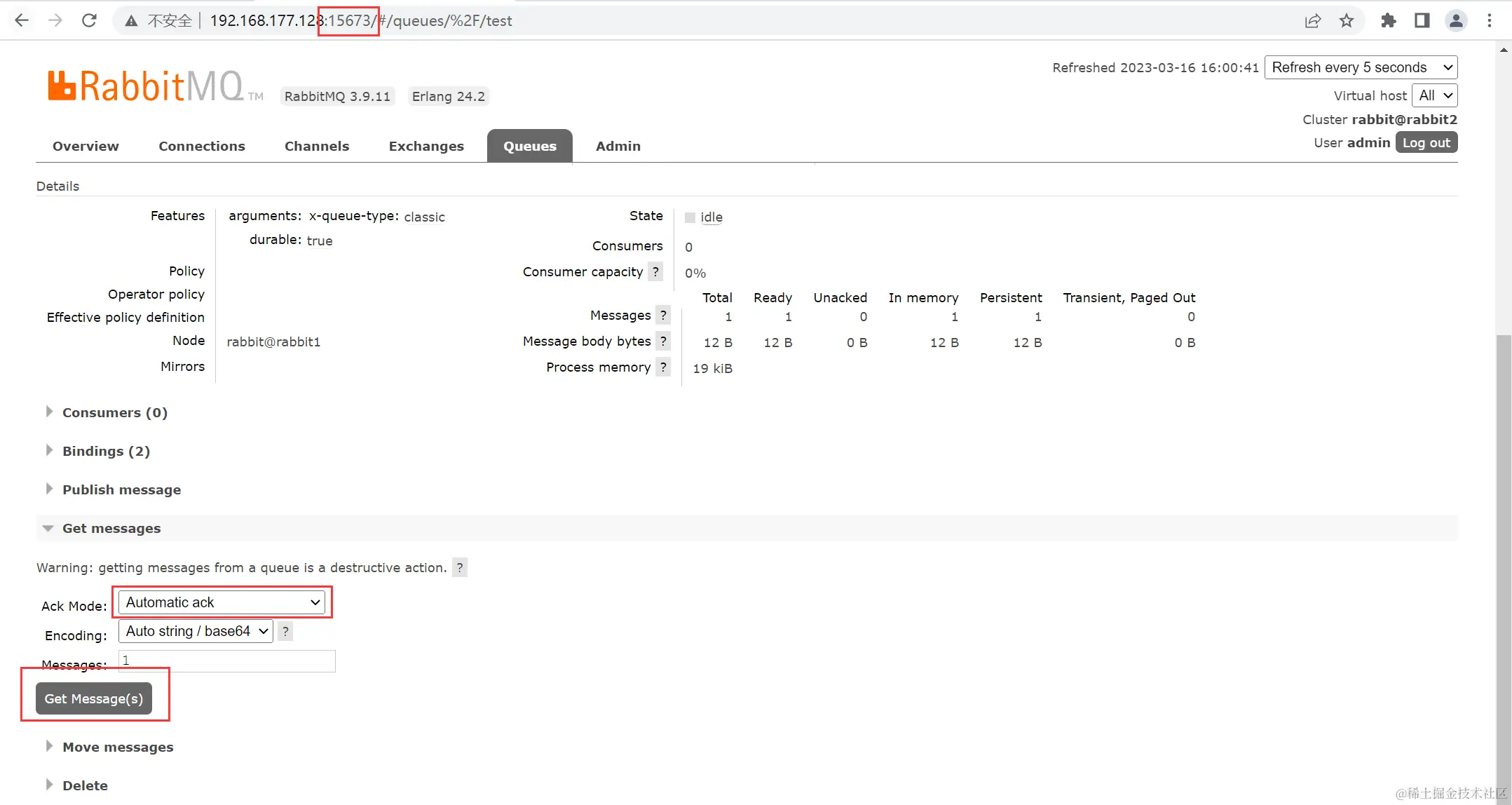Click help icon beside Consumer capacity
Screen dimensions: 1512x805
coord(655,271)
